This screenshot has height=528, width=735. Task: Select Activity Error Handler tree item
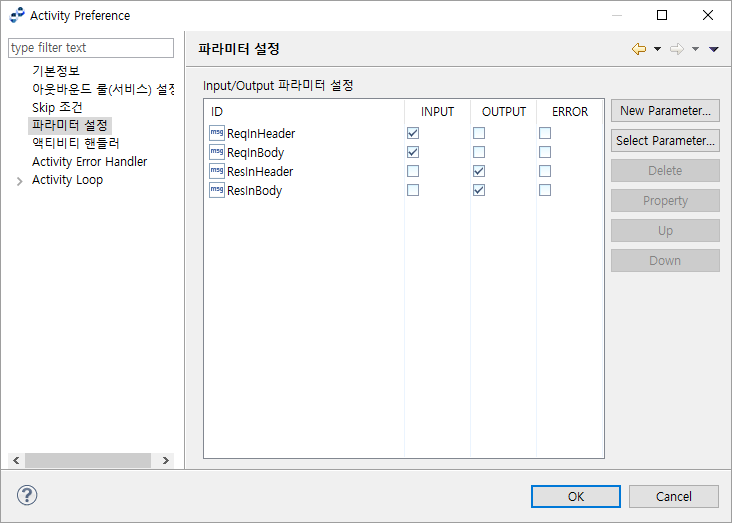pos(90,162)
